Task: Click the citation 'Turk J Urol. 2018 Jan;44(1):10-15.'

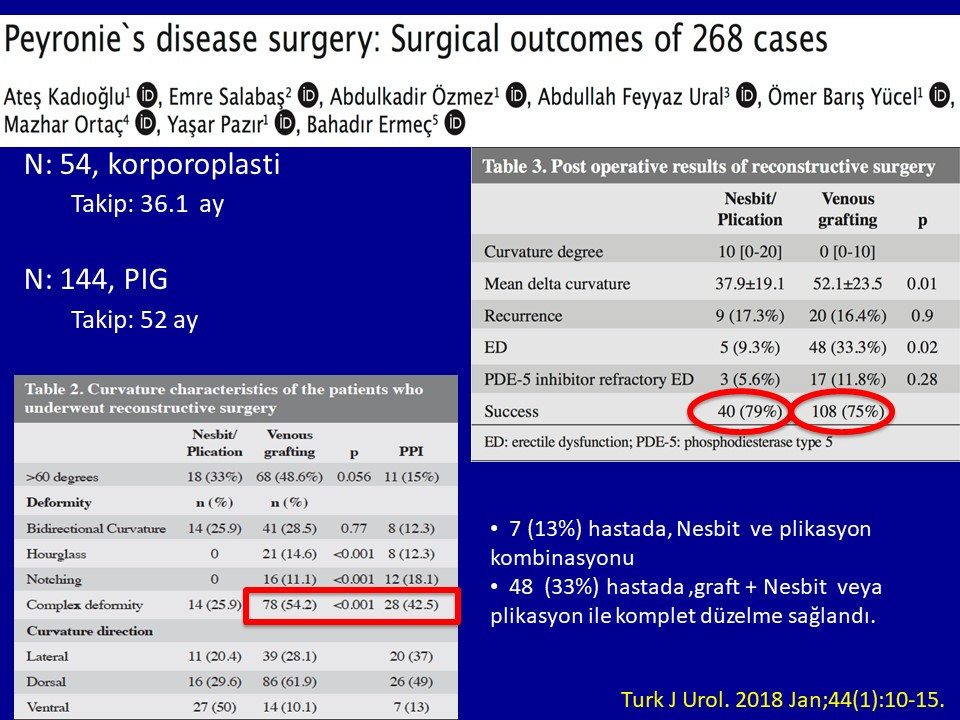Action: coord(782,699)
